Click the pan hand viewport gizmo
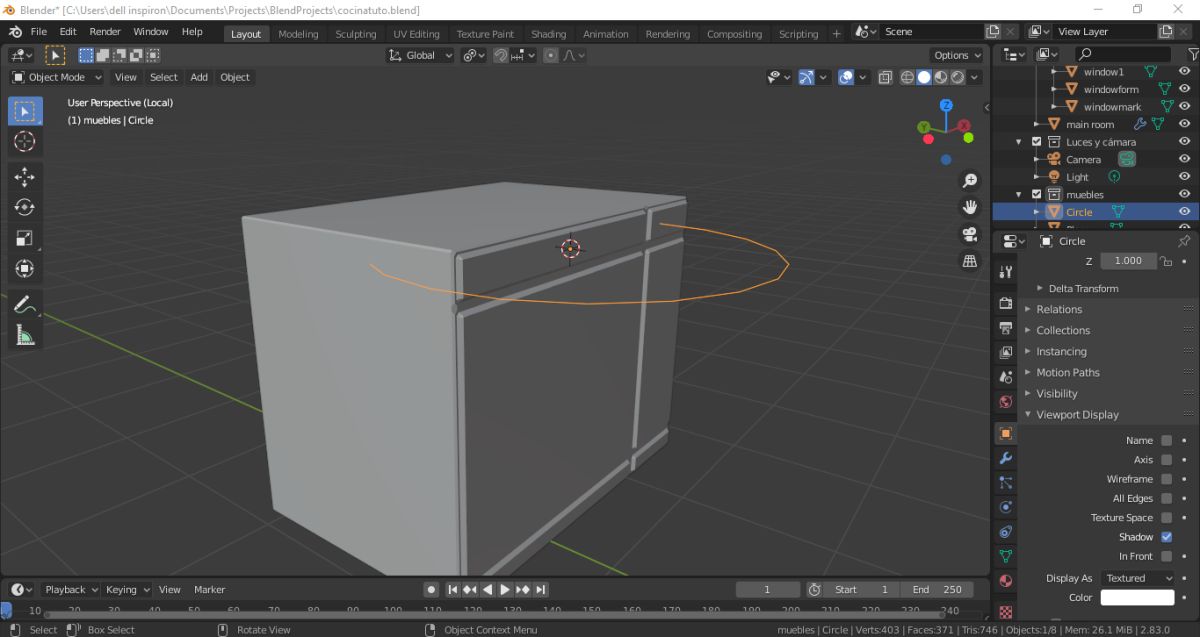 click(x=969, y=207)
